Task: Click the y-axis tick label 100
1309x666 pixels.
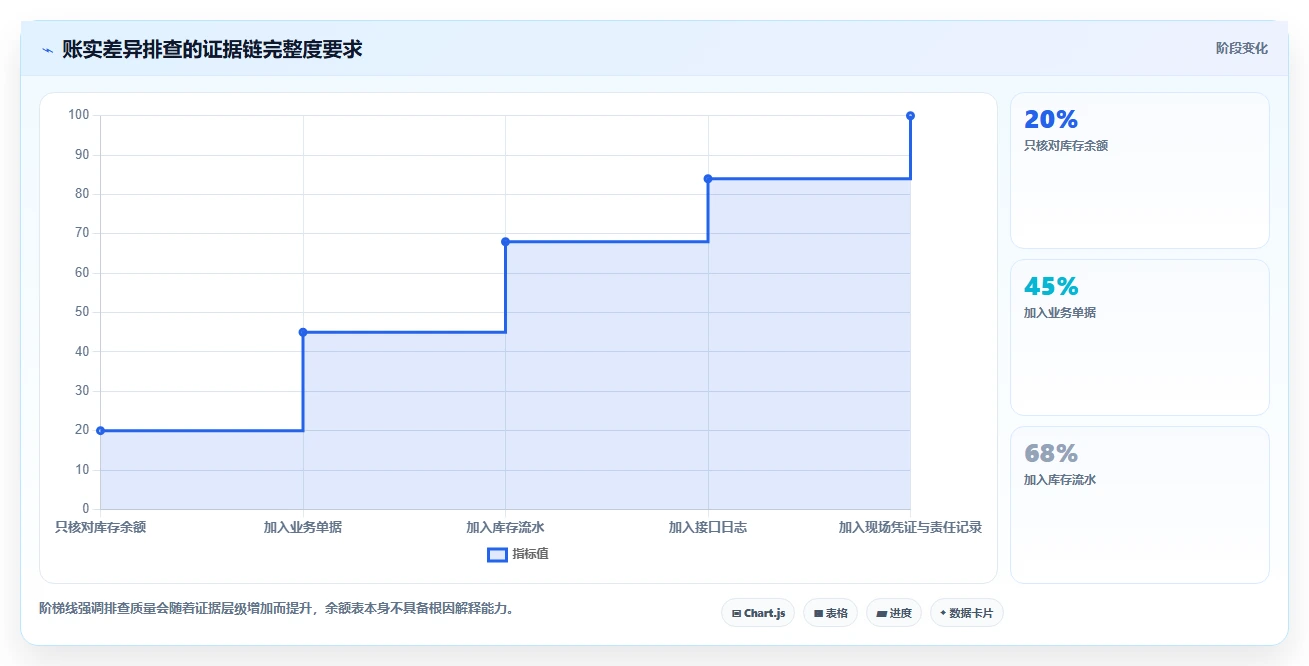Action: [79, 115]
